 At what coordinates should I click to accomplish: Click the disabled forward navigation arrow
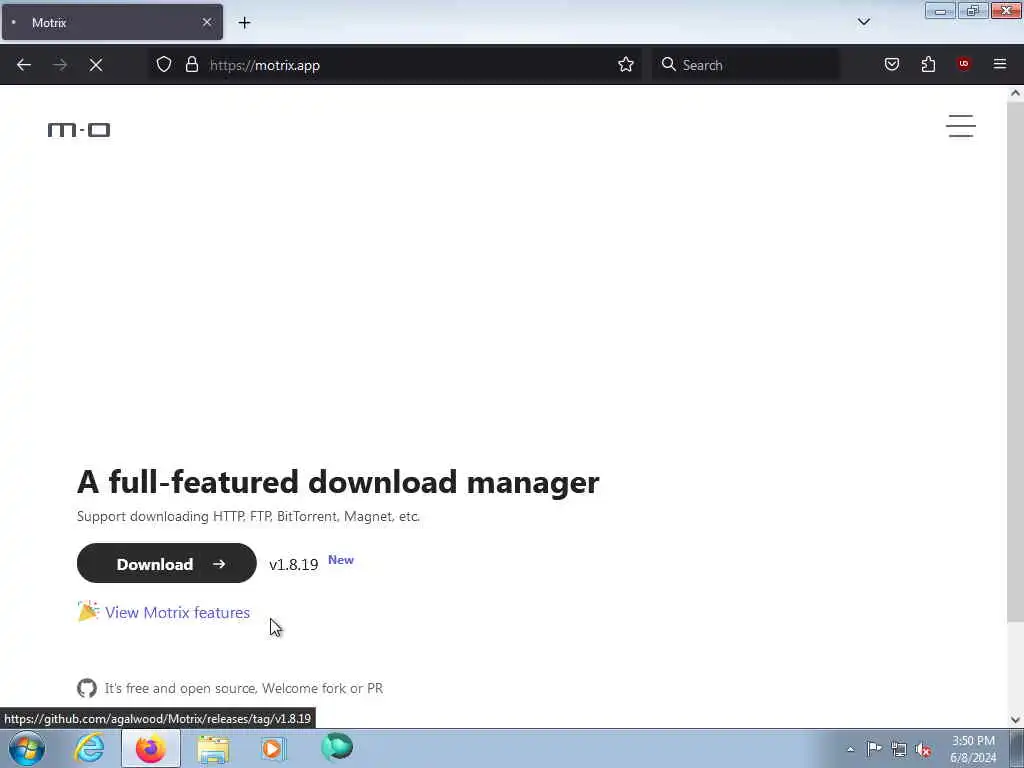click(x=60, y=65)
